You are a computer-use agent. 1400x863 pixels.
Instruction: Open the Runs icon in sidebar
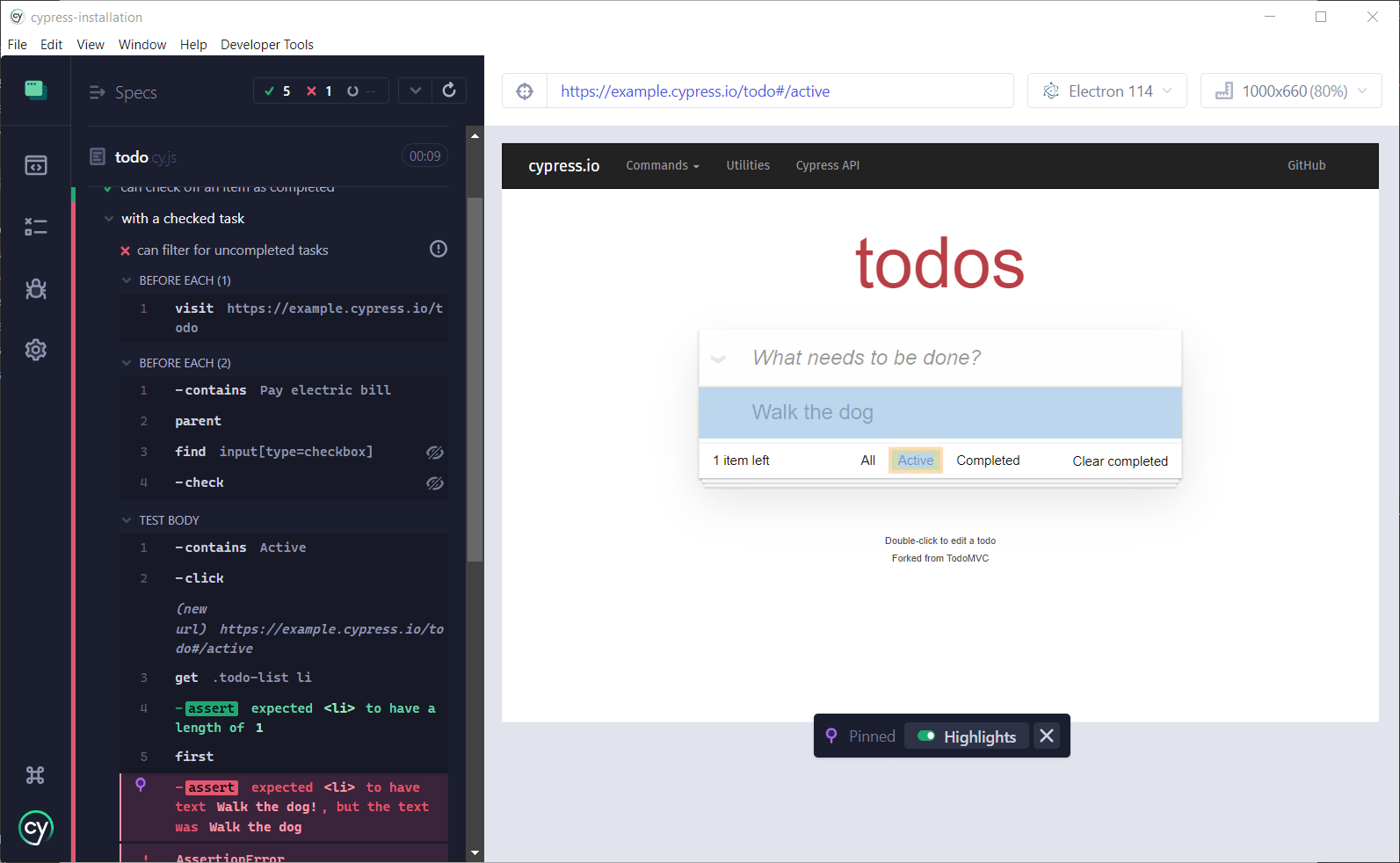coord(36,227)
